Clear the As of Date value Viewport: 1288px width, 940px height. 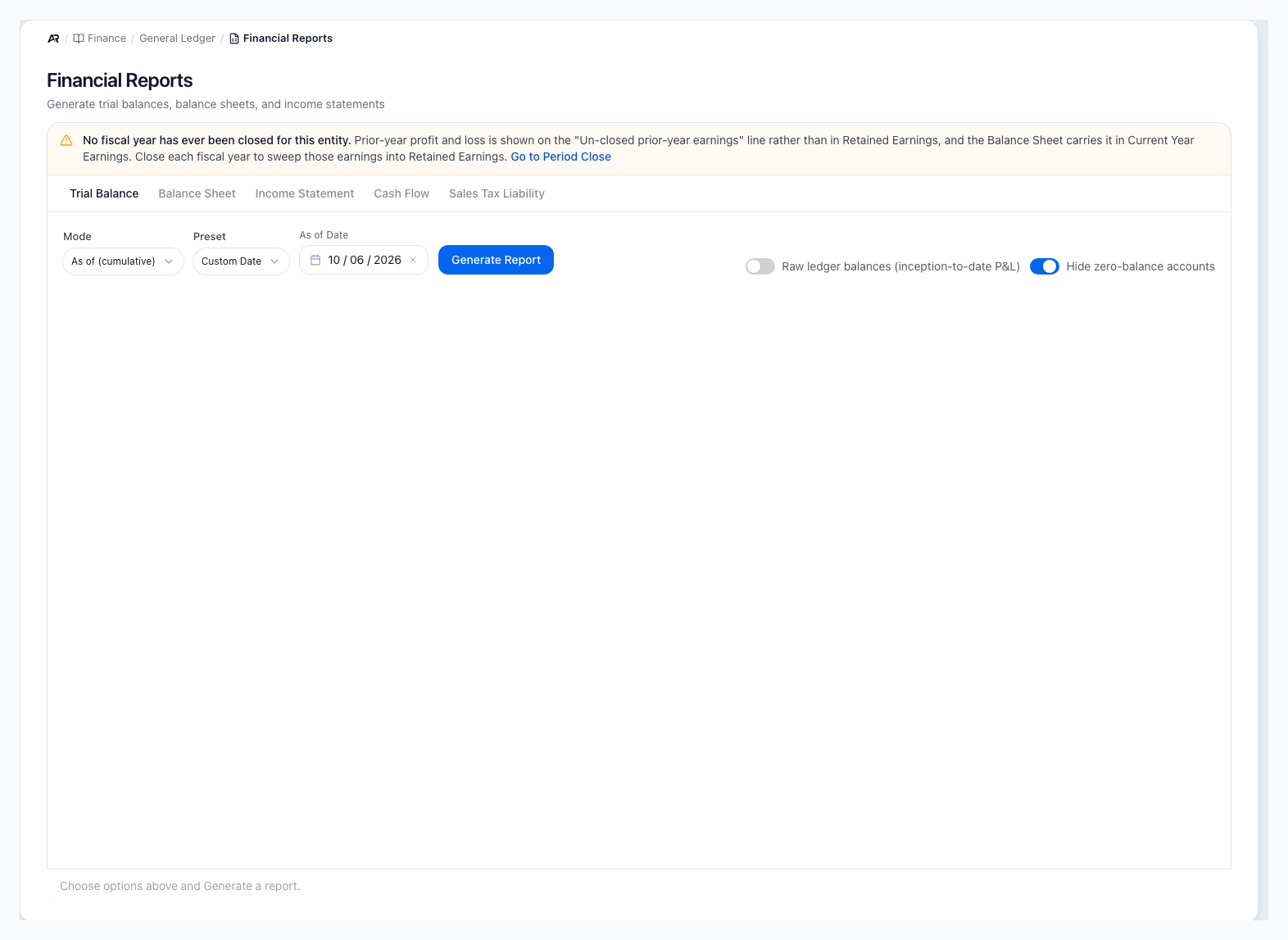coord(413,260)
